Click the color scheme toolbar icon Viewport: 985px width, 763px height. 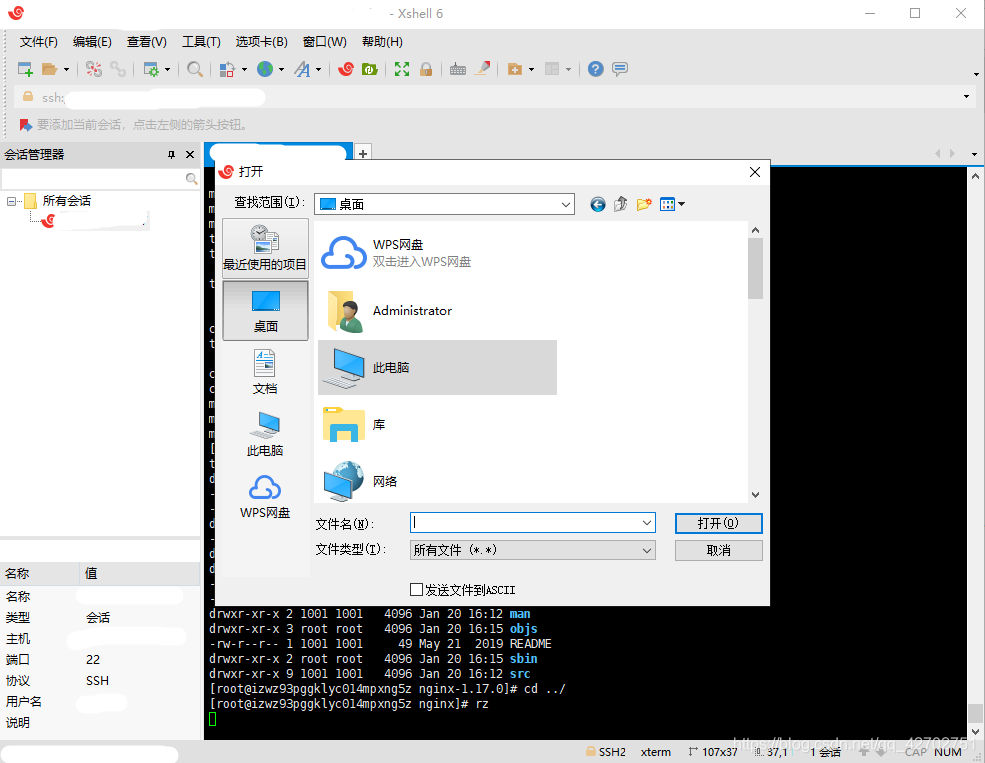coord(227,69)
